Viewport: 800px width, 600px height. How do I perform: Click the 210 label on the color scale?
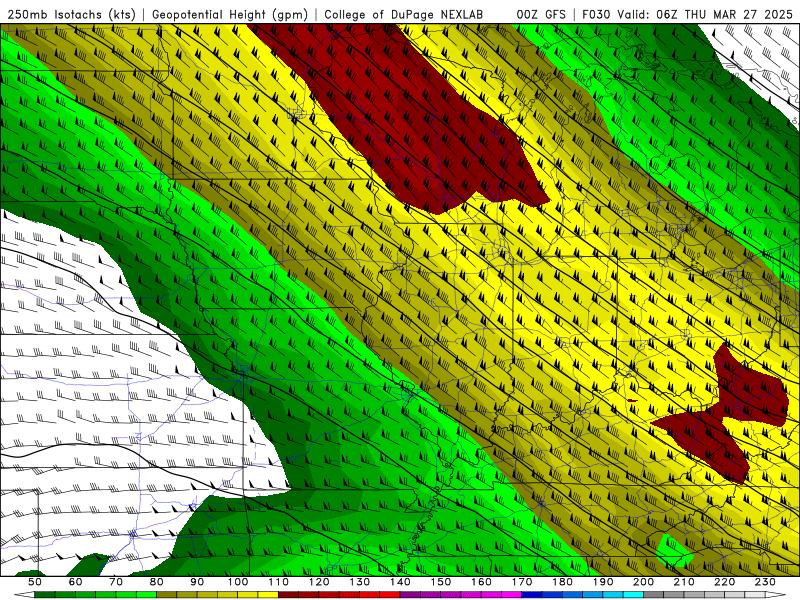684,582
